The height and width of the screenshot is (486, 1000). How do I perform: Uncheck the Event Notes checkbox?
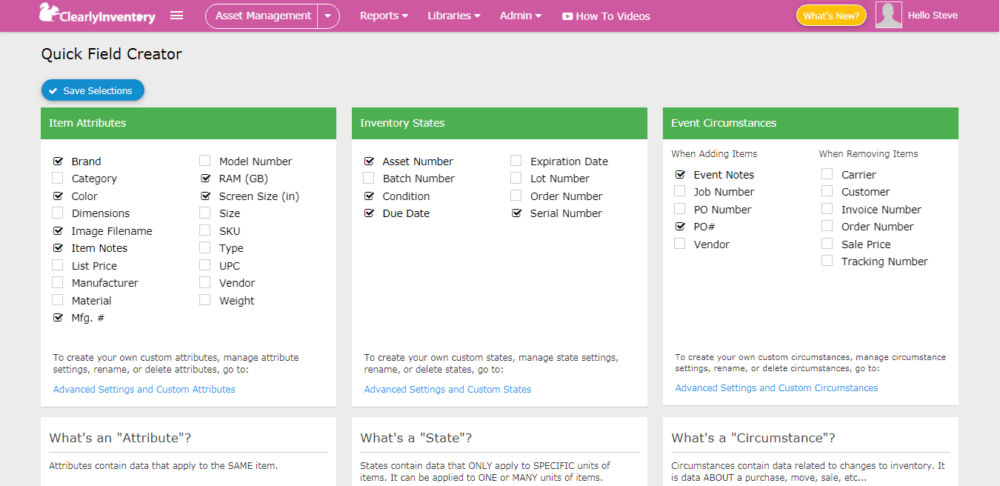pyautogui.click(x=680, y=174)
